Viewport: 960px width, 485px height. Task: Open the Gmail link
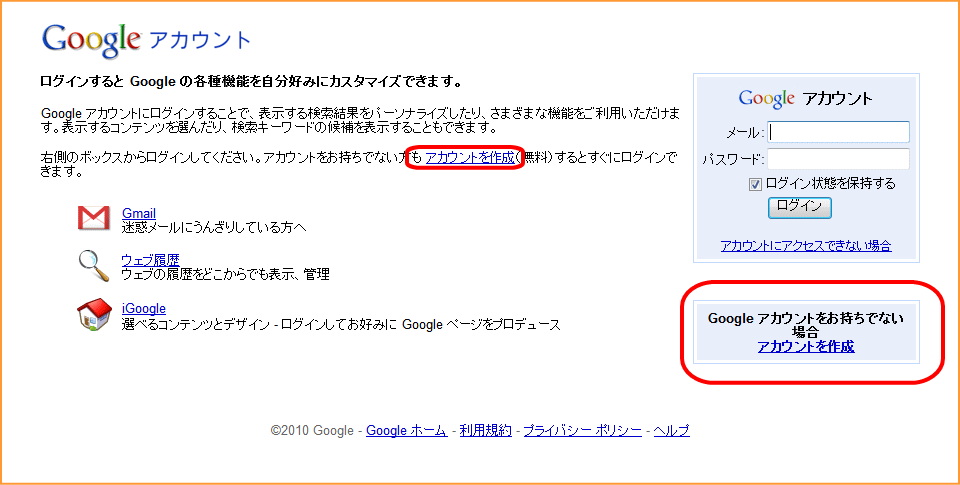click(139, 213)
